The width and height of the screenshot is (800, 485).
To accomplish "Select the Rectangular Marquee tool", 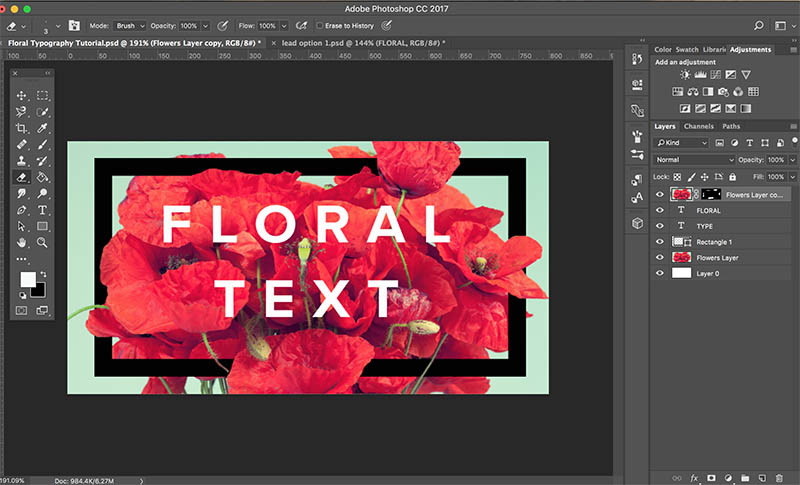I will (x=42, y=95).
